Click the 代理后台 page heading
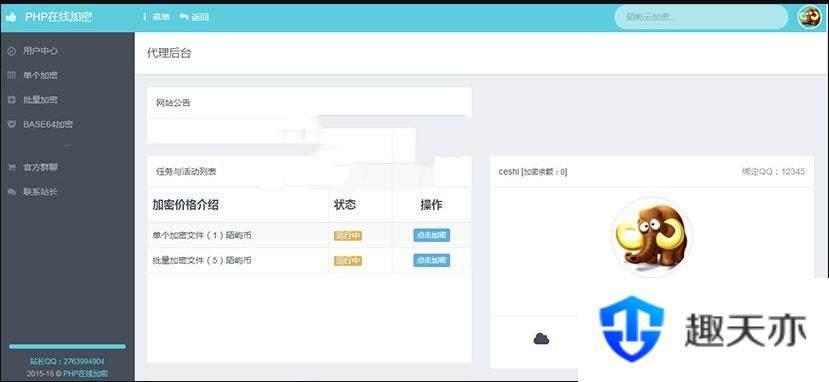The width and height of the screenshot is (829, 382). click(x=169, y=53)
